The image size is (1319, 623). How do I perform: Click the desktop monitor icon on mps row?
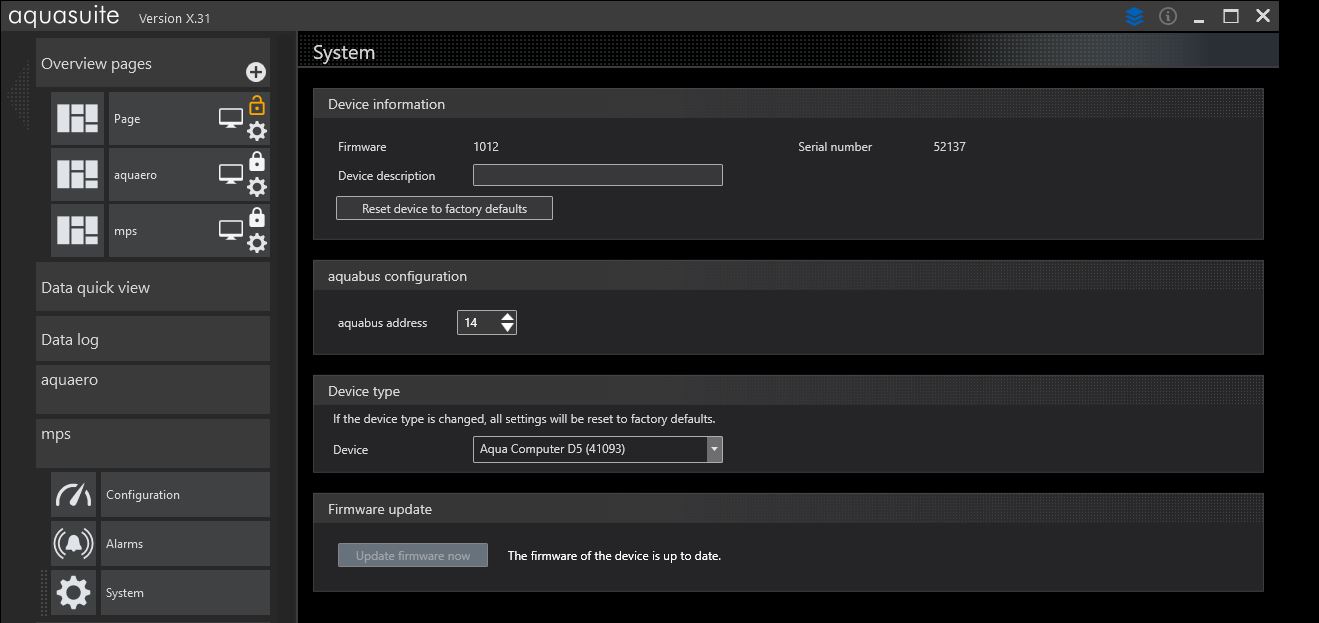(231, 231)
